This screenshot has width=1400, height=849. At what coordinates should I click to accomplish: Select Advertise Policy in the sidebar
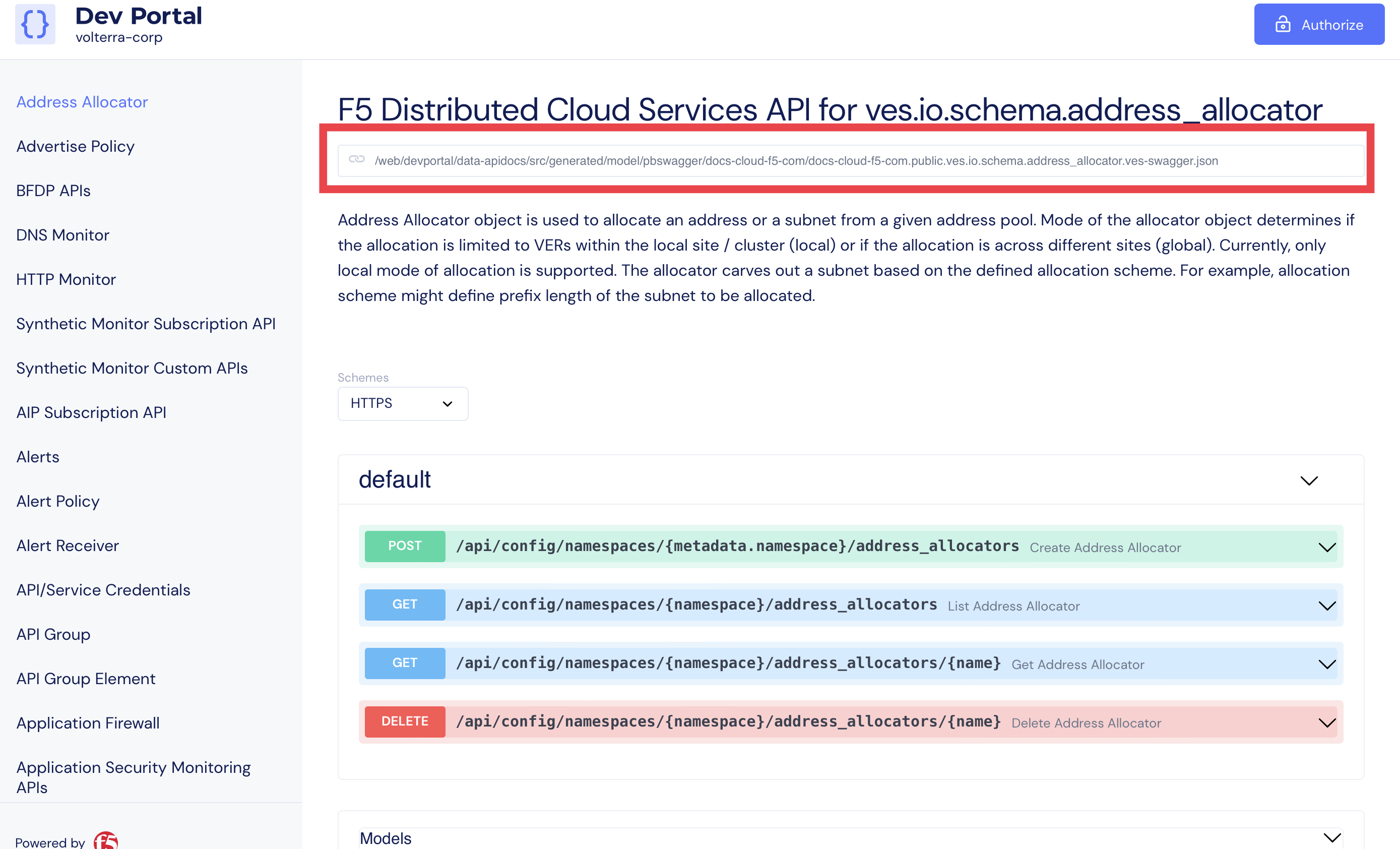pos(76,146)
